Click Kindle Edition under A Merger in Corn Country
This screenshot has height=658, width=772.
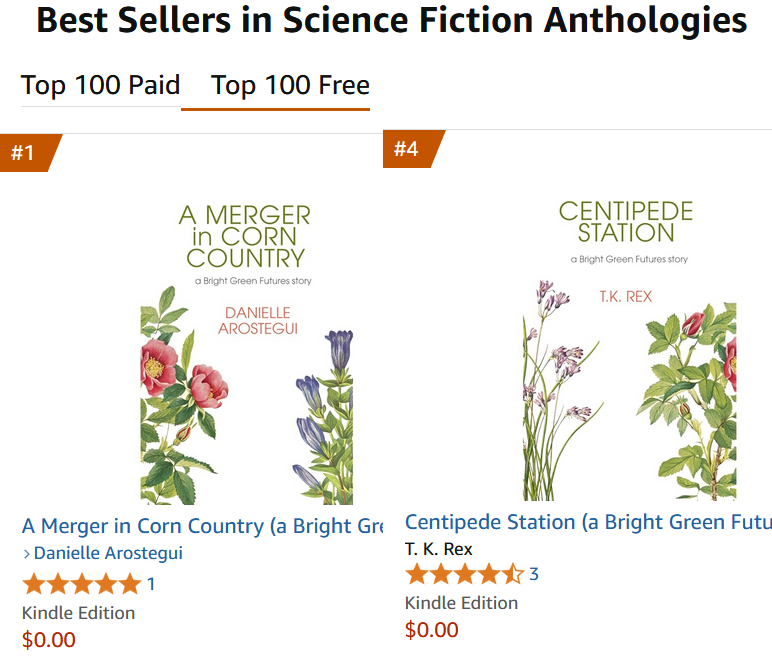pos(79,613)
